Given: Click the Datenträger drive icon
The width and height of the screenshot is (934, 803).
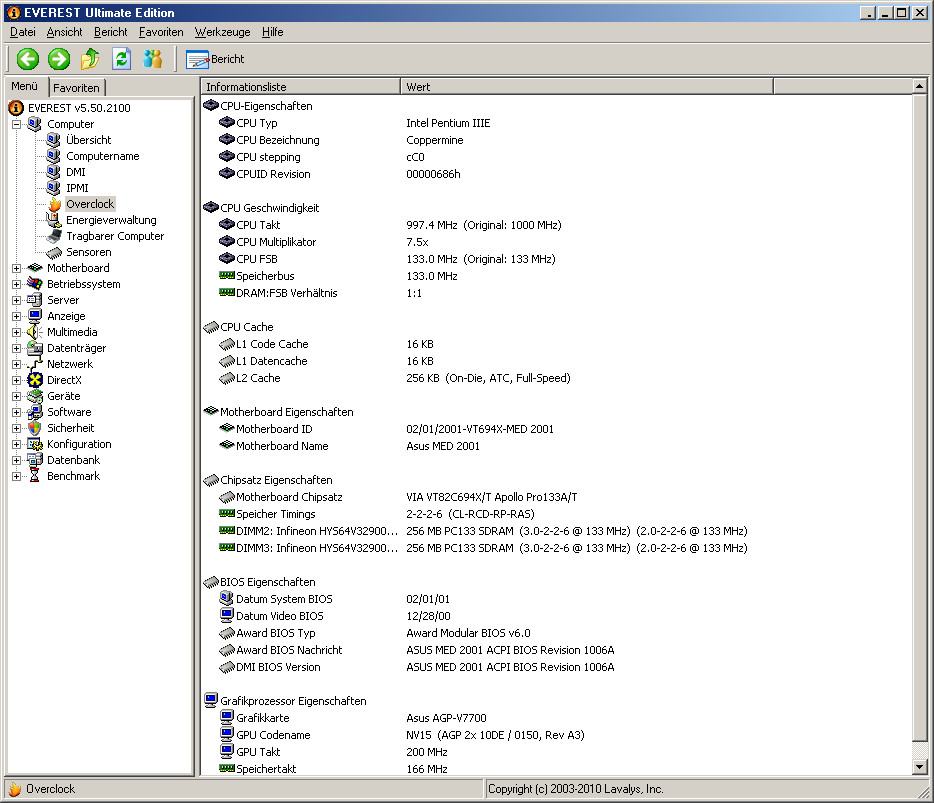Looking at the screenshot, I should tap(35, 348).
